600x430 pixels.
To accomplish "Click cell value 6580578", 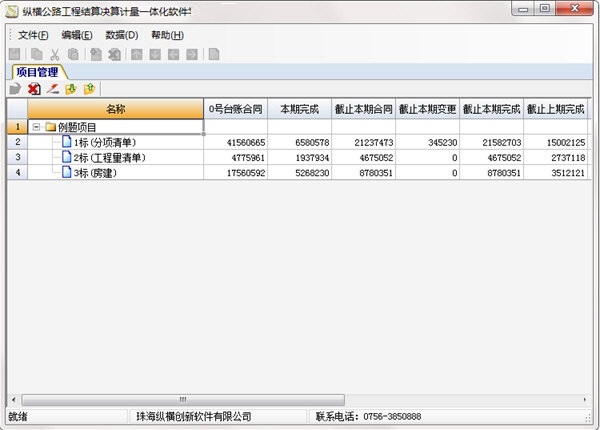I will point(312,143).
